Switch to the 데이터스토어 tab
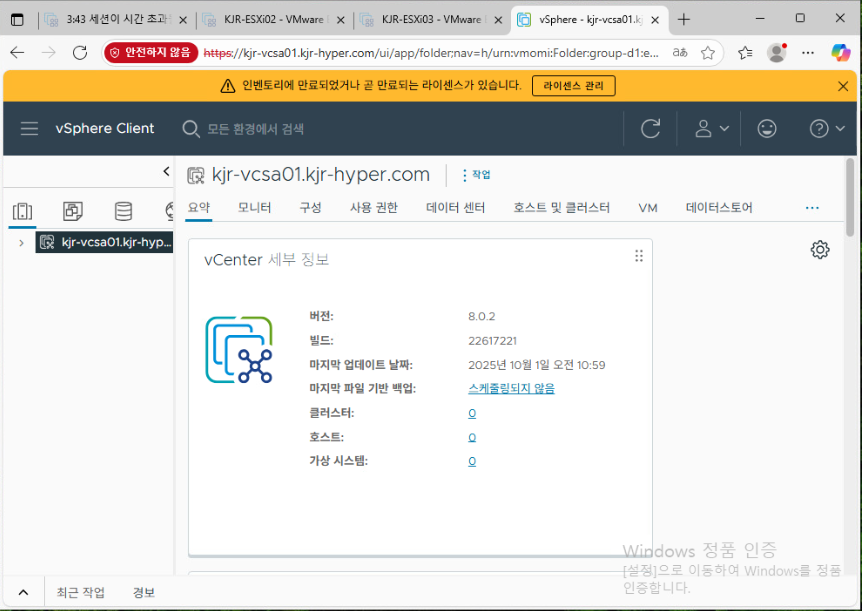This screenshot has width=862, height=611. 719,208
